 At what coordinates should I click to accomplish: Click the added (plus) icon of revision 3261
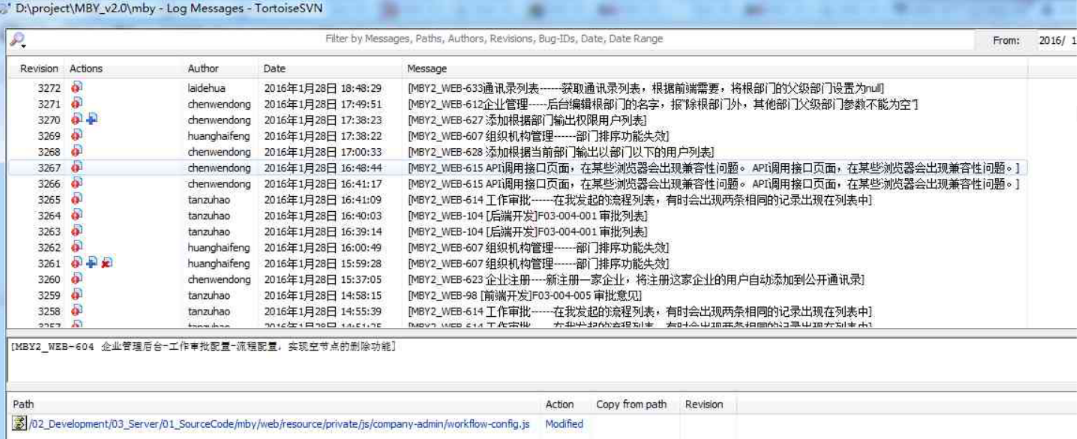tap(92, 263)
